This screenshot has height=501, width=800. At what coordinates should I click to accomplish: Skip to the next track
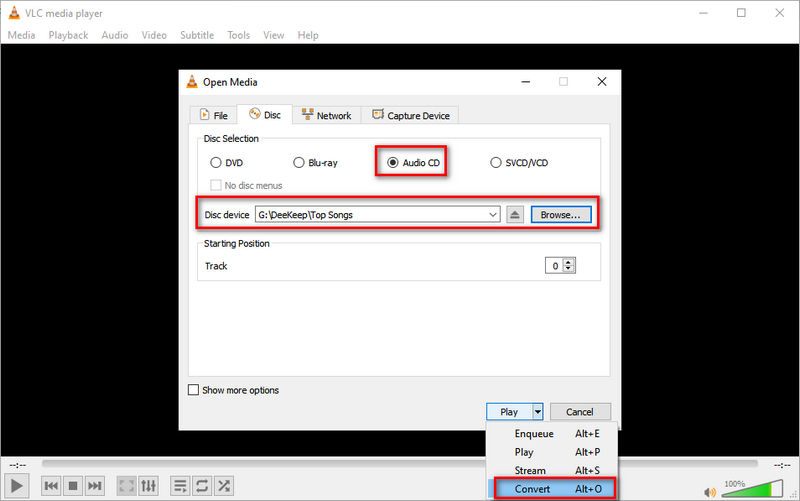[x=94, y=486]
